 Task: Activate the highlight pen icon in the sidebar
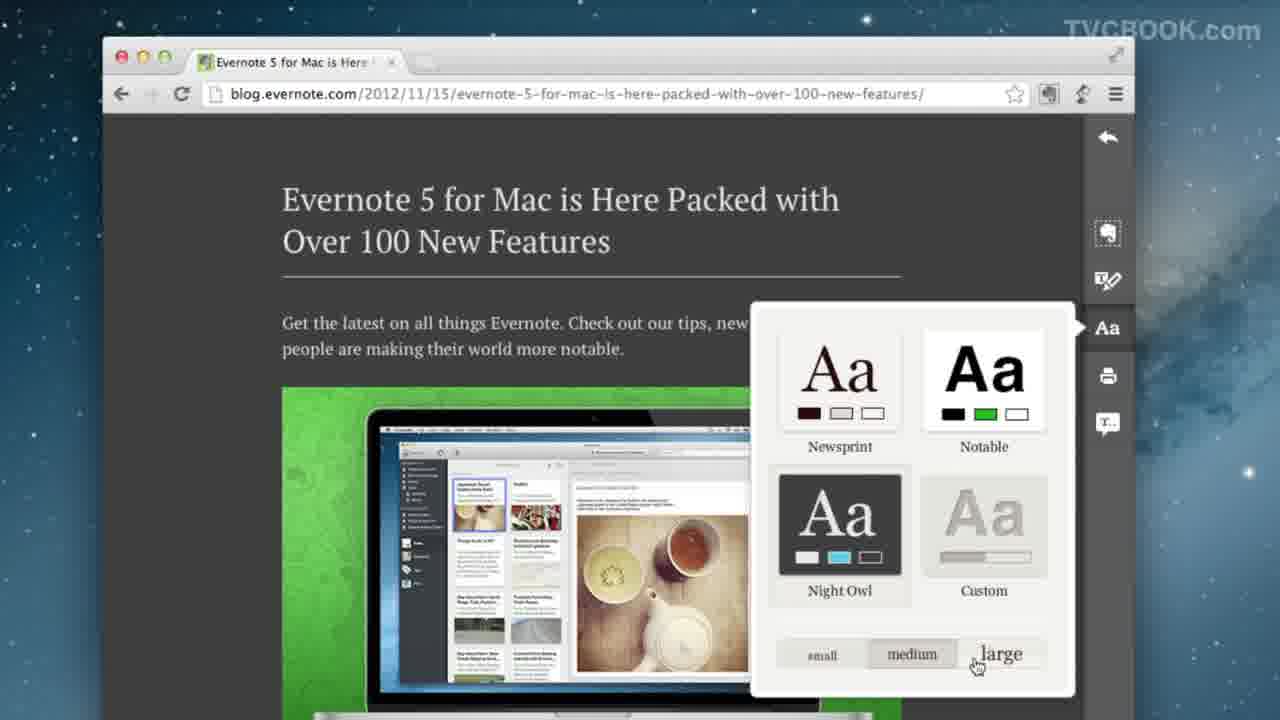pyautogui.click(x=1108, y=281)
